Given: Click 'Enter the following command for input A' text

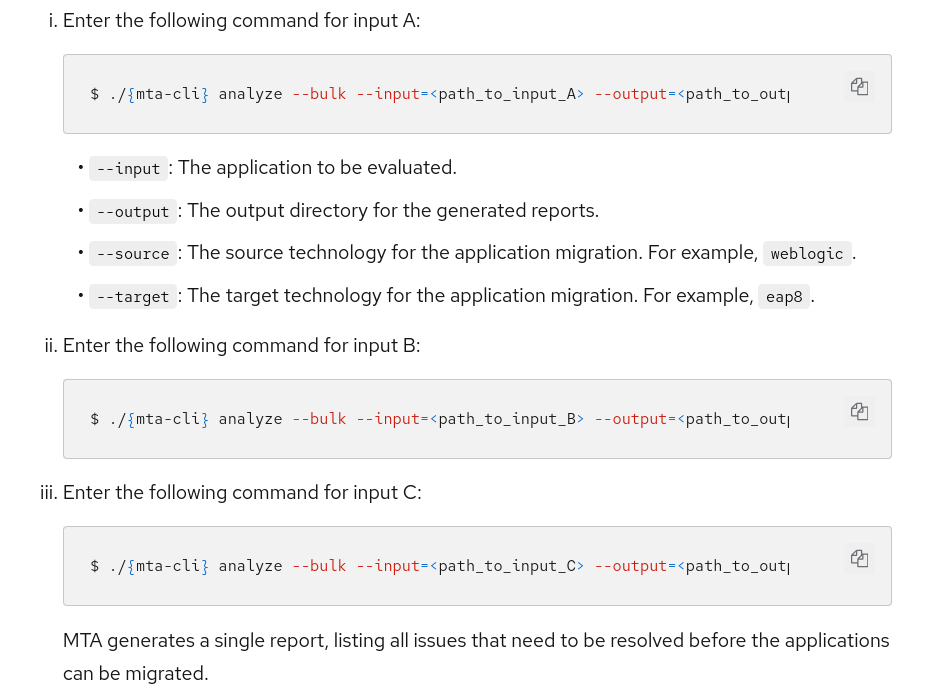Looking at the screenshot, I should 241,21.
